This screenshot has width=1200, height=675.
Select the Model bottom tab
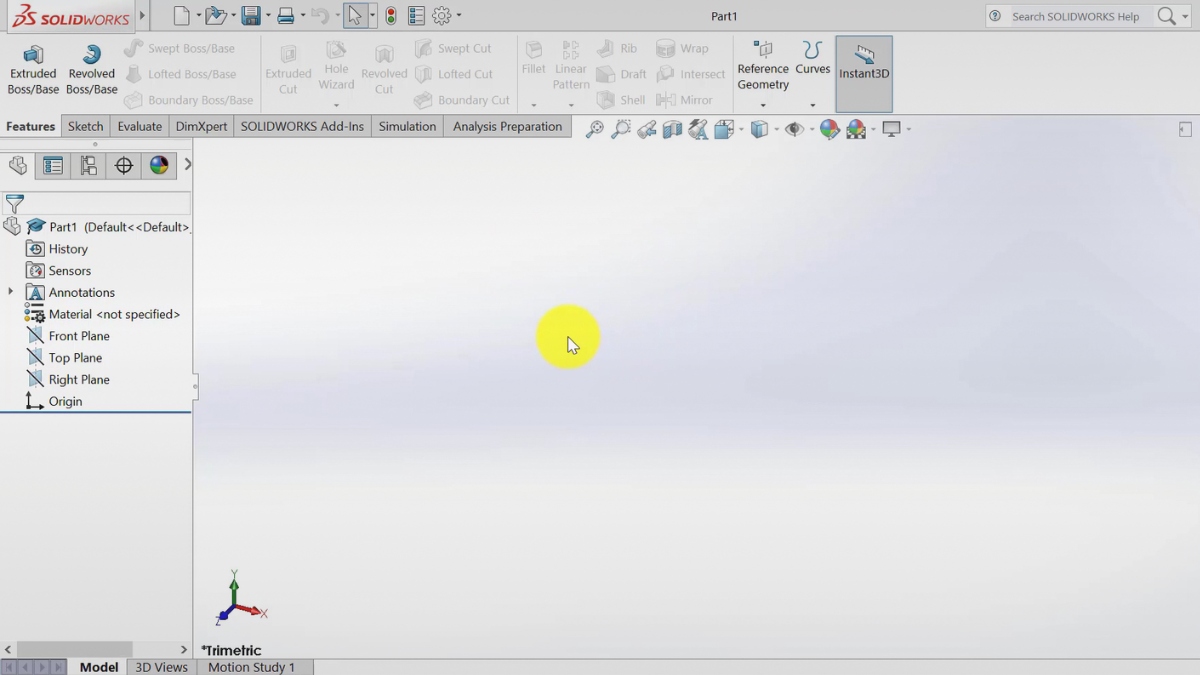pos(99,667)
